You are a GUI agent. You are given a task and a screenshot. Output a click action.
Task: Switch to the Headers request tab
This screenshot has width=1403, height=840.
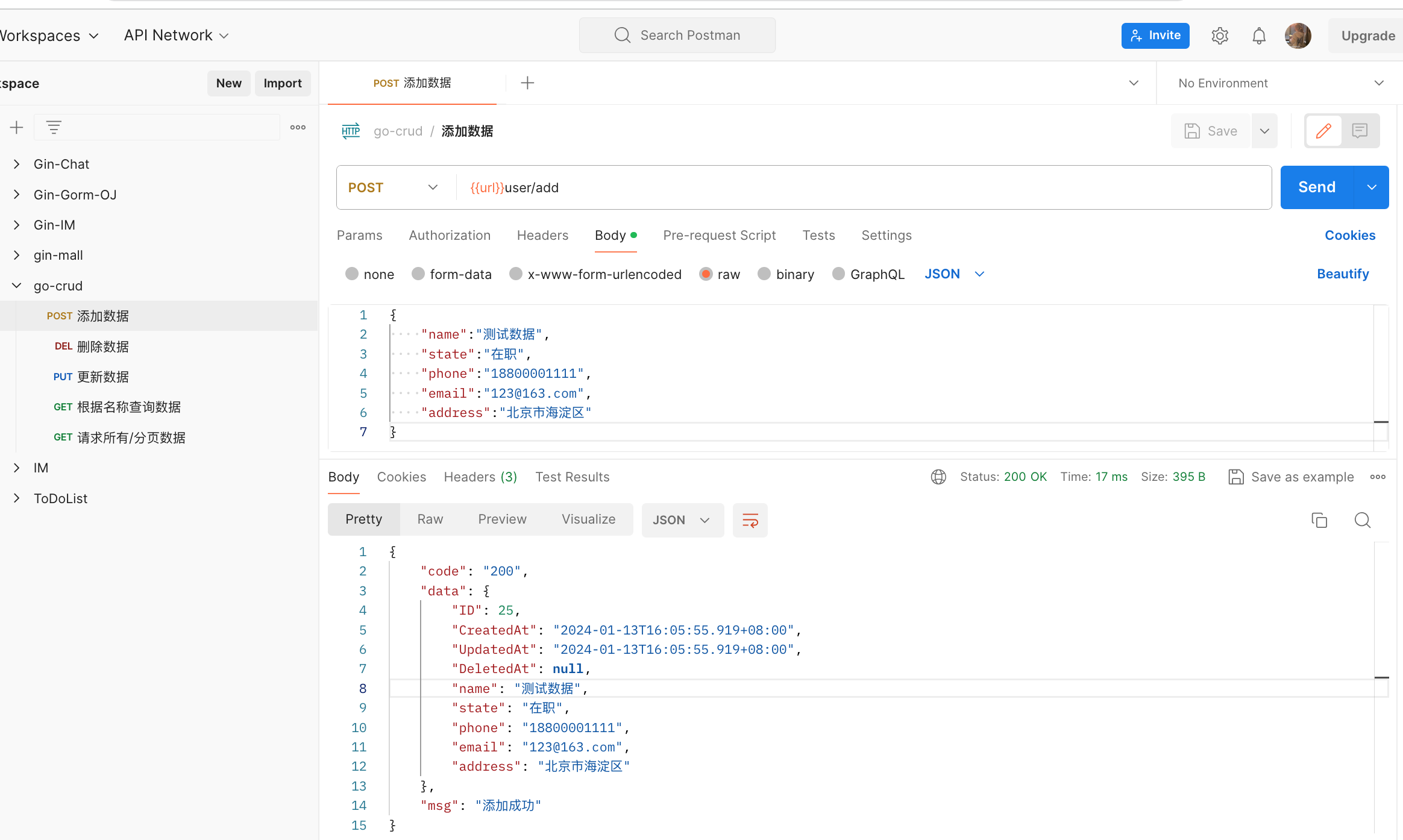[542, 236]
